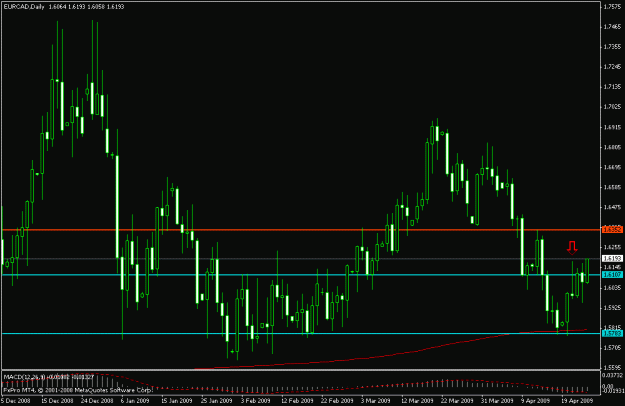The width and height of the screenshot is (625, 406).
Task: Select the cyan 1.5788 price tag
Action: coord(613,333)
